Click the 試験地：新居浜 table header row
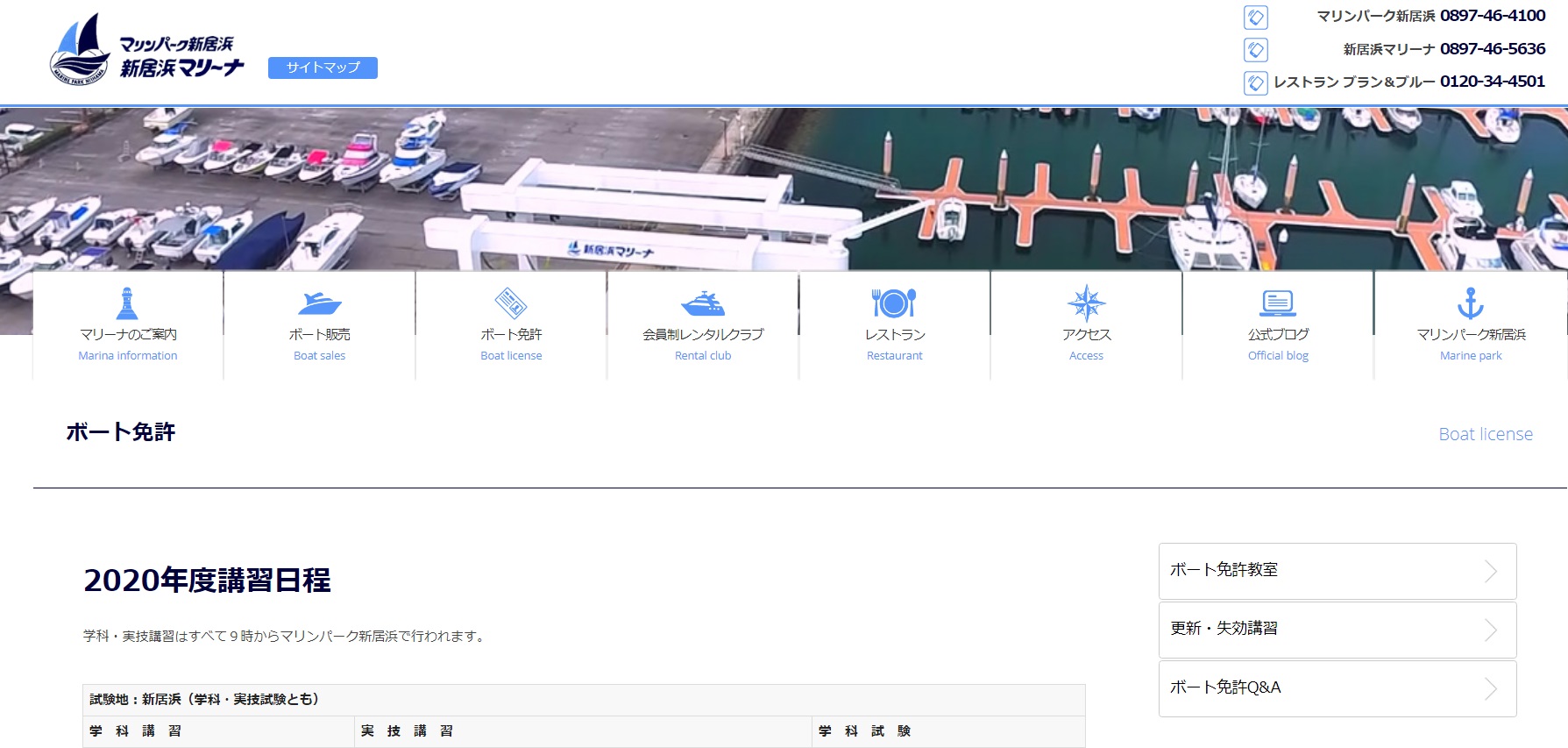 pos(584,700)
